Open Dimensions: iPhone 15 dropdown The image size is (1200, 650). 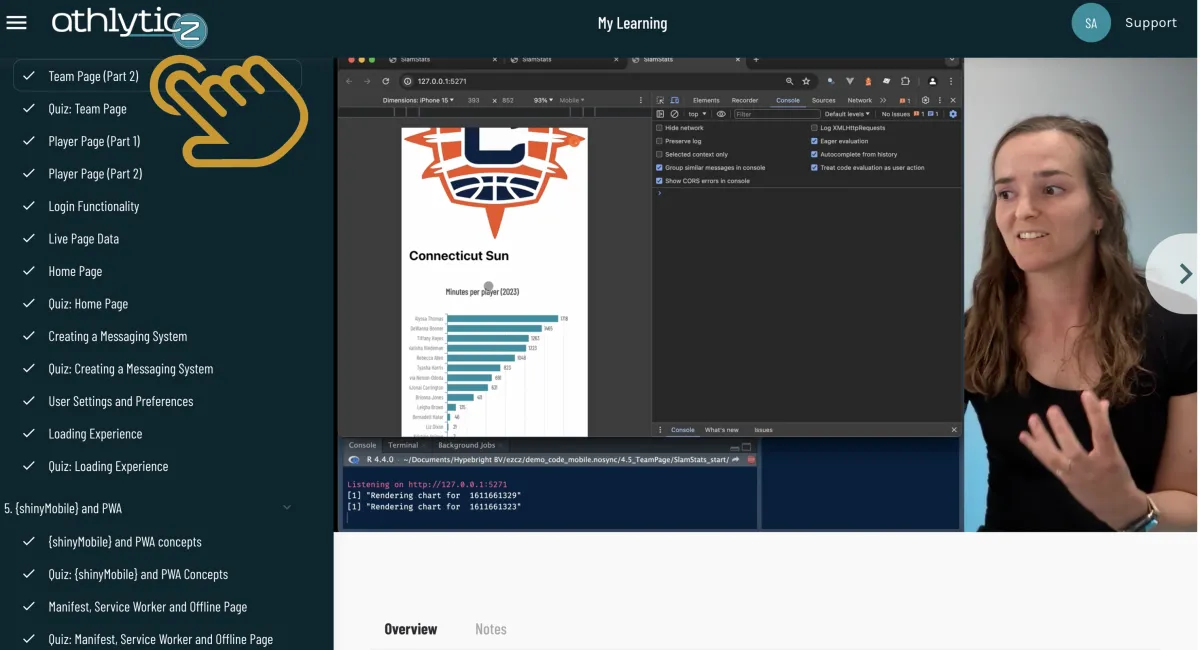point(418,100)
